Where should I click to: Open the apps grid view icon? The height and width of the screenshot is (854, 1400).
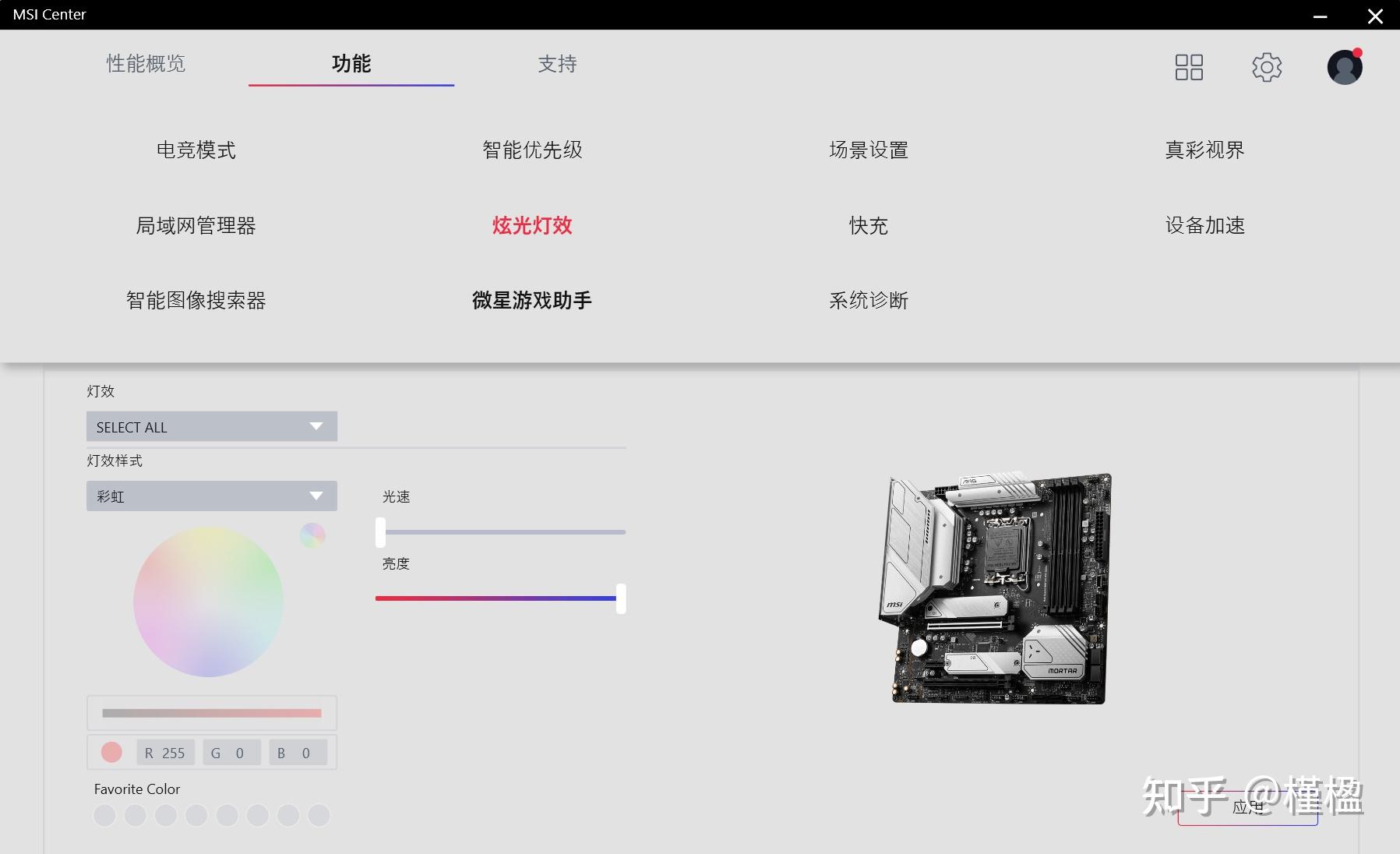[x=1189, y=67]
